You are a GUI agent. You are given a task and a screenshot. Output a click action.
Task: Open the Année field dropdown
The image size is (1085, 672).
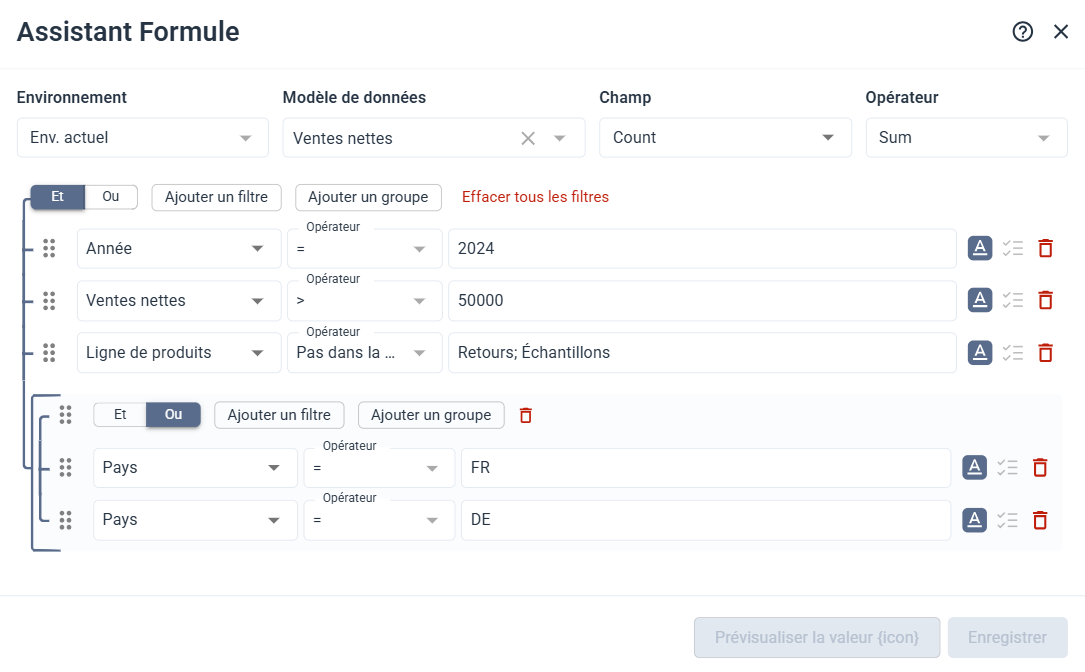coord(179,248)
